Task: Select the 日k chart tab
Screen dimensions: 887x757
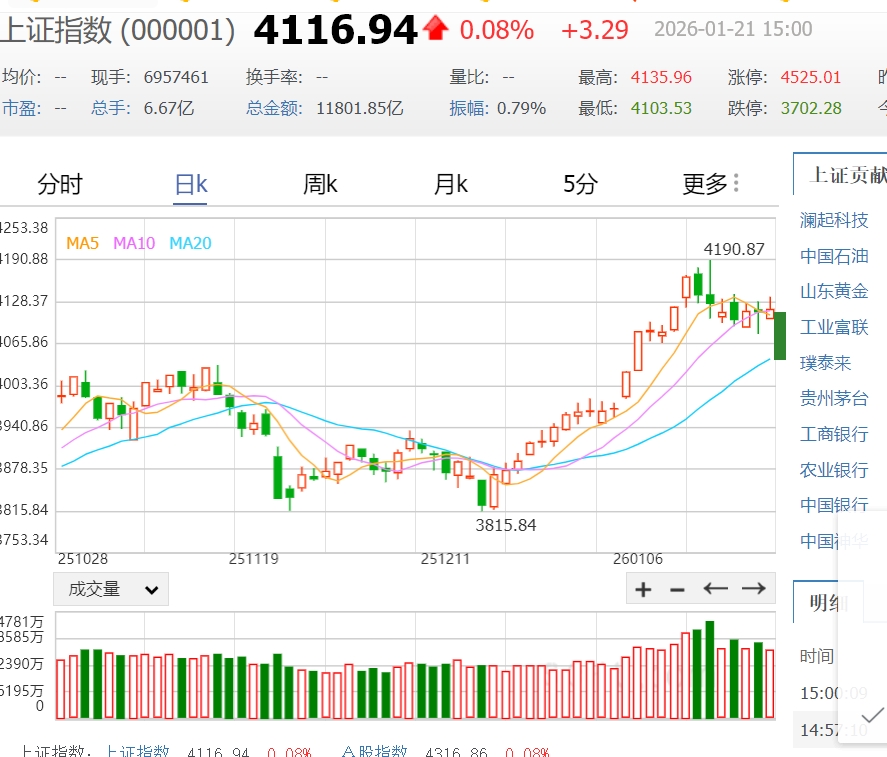Action: coord(190,184)
